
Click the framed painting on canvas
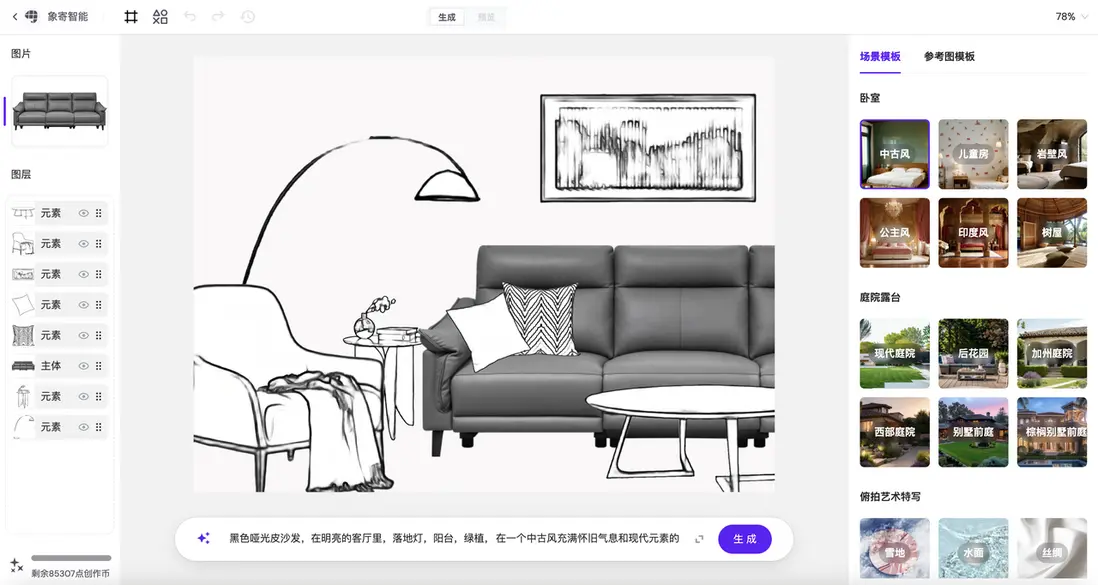click(x=648, y=148)
